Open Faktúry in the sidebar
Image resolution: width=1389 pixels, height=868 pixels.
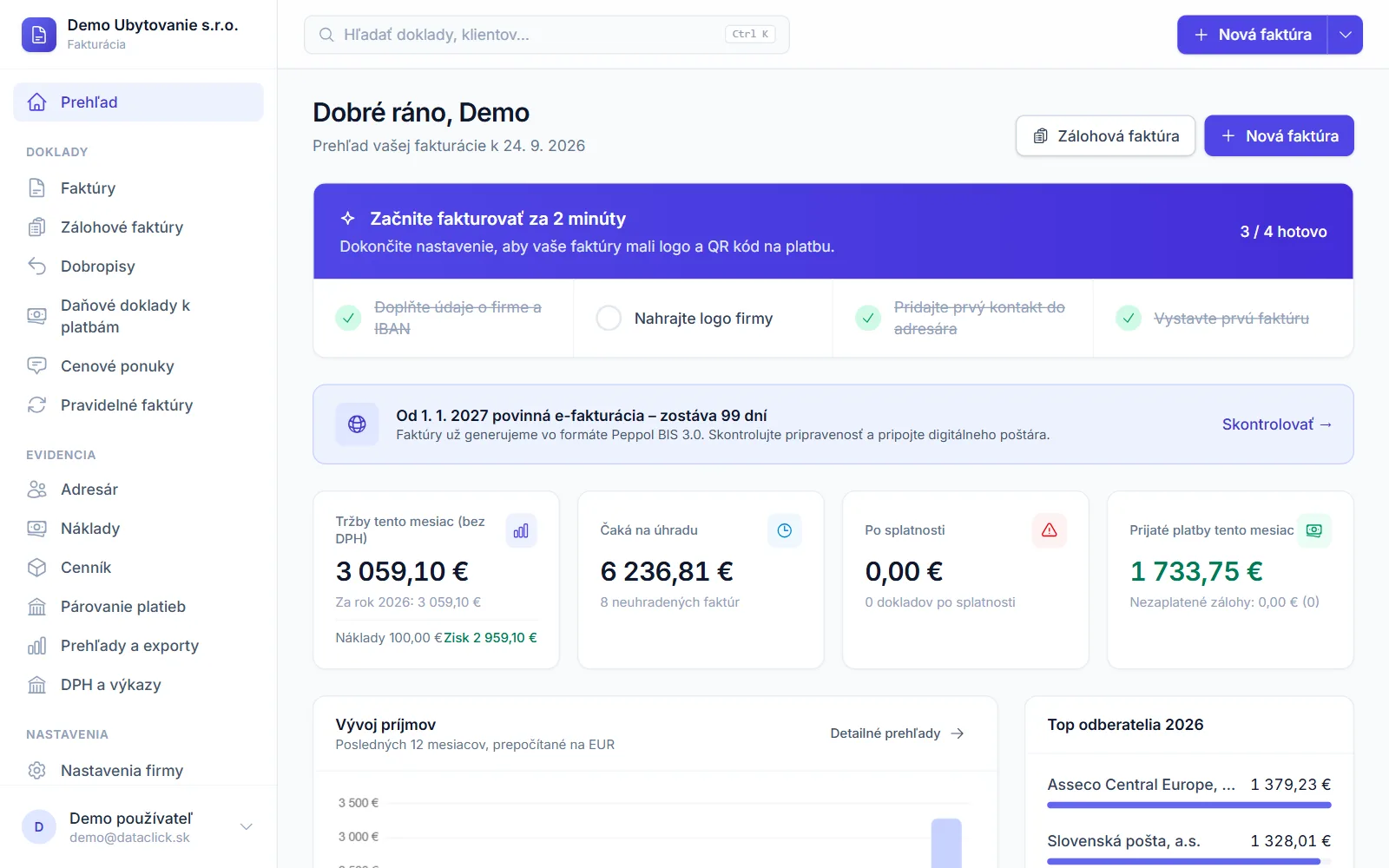point(138,188)
